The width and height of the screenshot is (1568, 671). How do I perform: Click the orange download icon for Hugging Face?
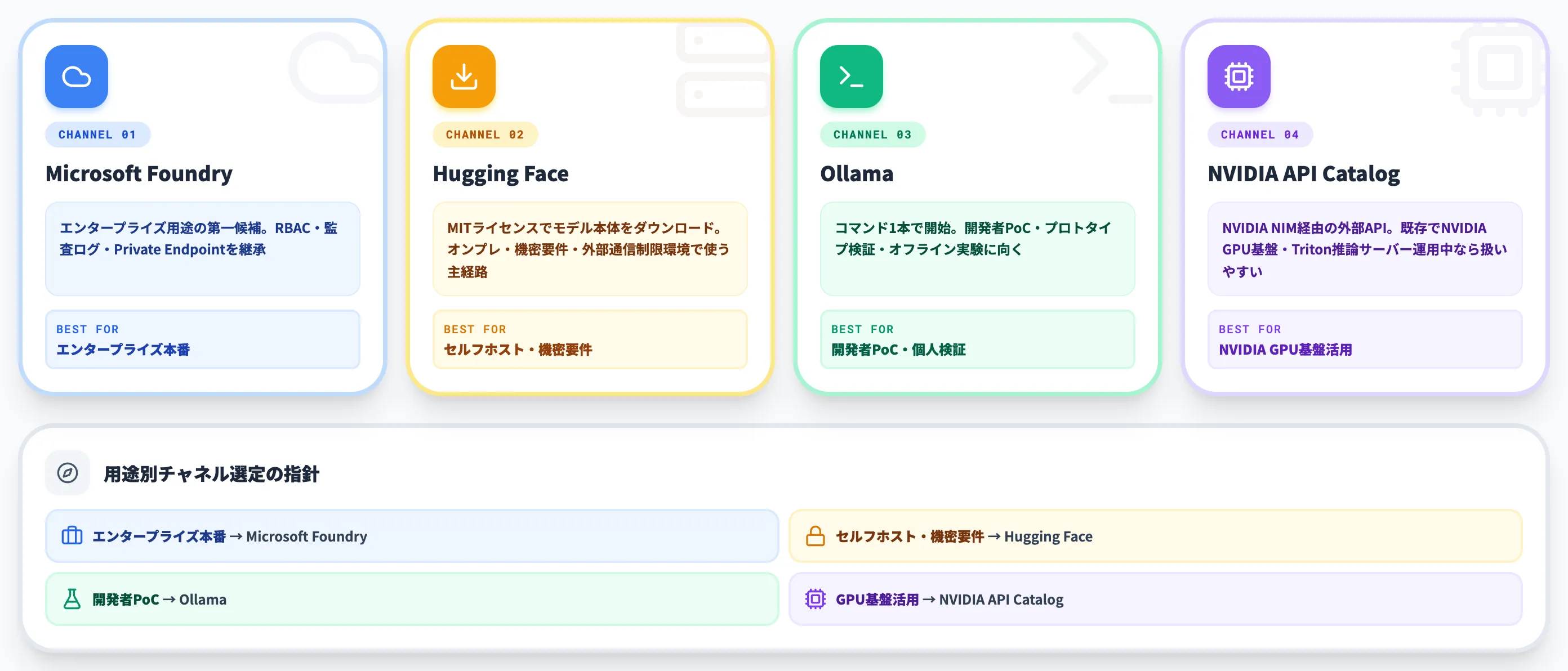pos(464,77)
